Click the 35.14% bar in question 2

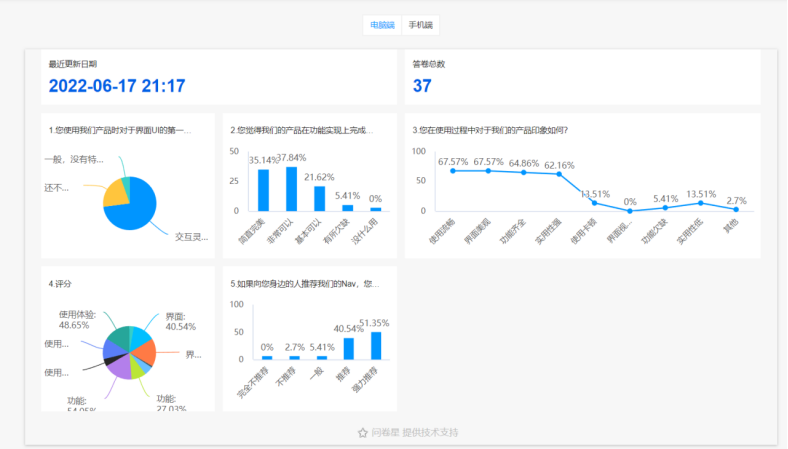pos(263,191)
